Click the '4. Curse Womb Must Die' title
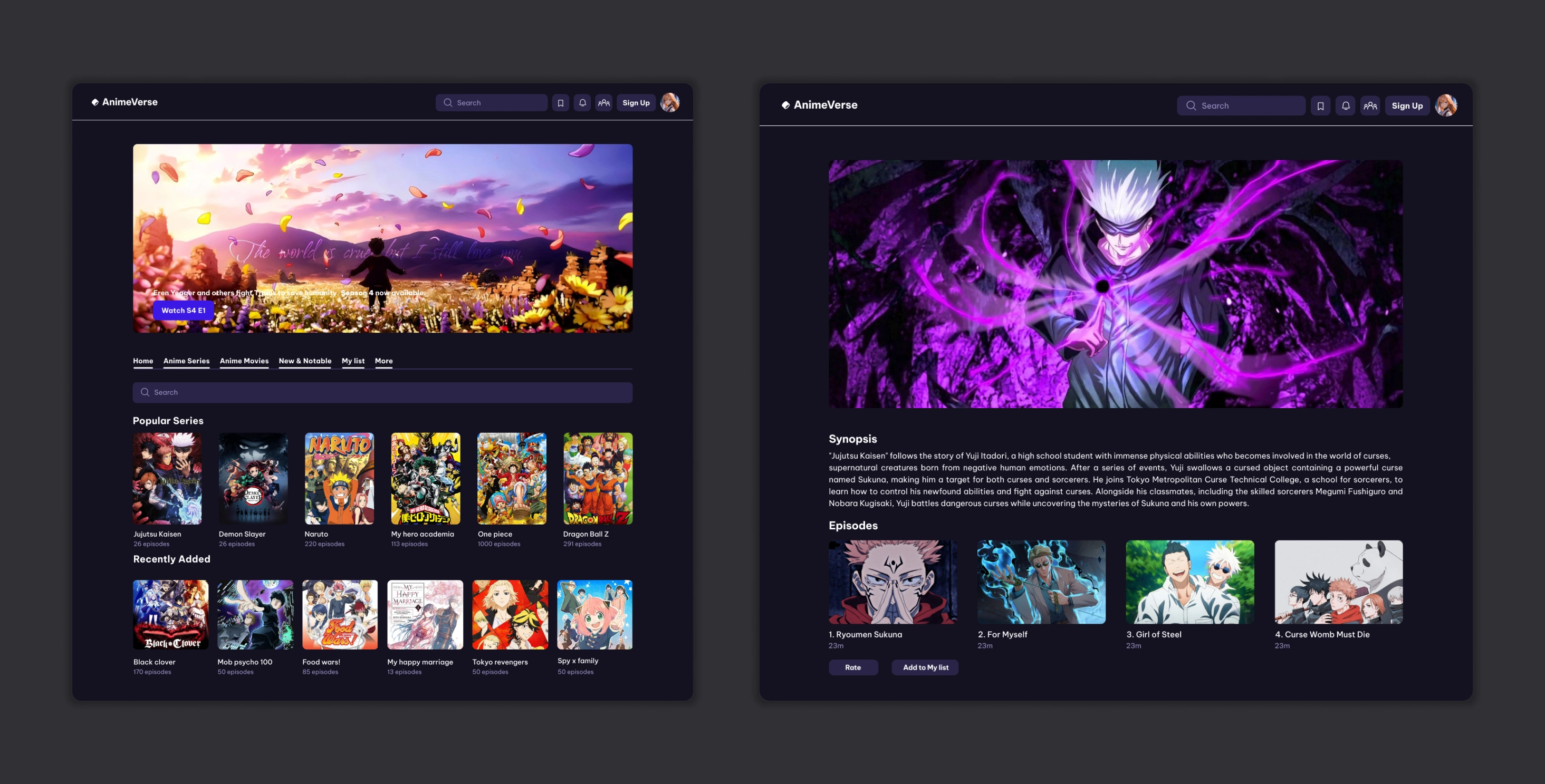Image resolution: width=1545 pixels, height=784 pixels. (x=1322, y=634)
